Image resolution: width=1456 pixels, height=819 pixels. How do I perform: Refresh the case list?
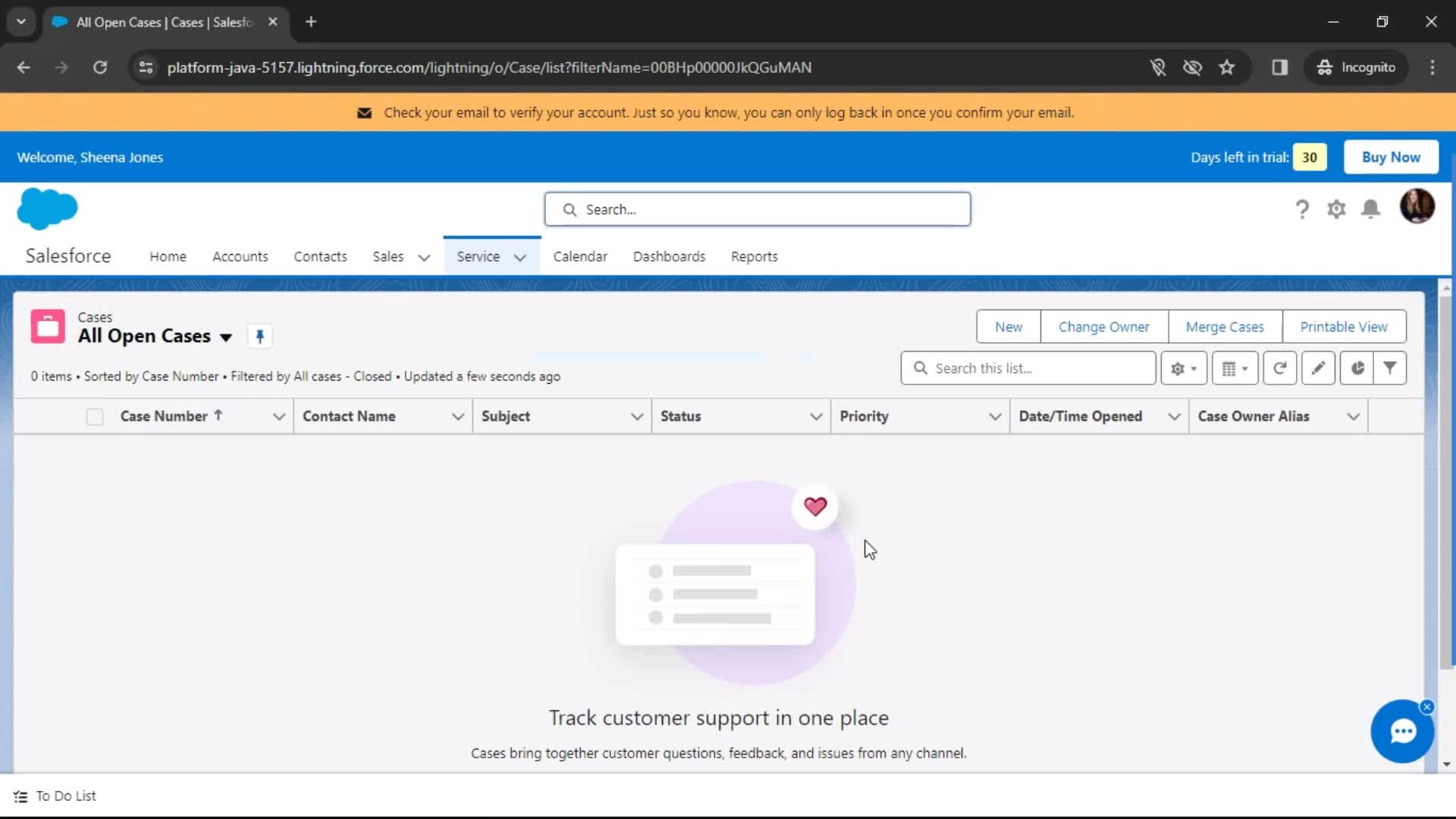[x=1280, y=369]
